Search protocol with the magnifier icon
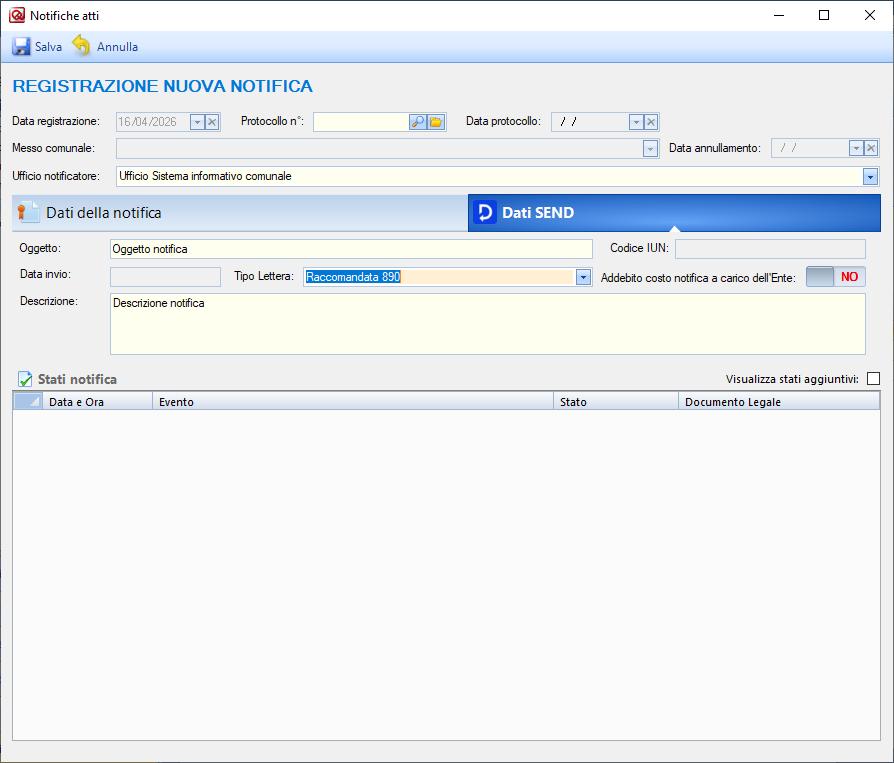Image resolution: width=894 pixels, height=763 pixels. [x=418, y=122]
